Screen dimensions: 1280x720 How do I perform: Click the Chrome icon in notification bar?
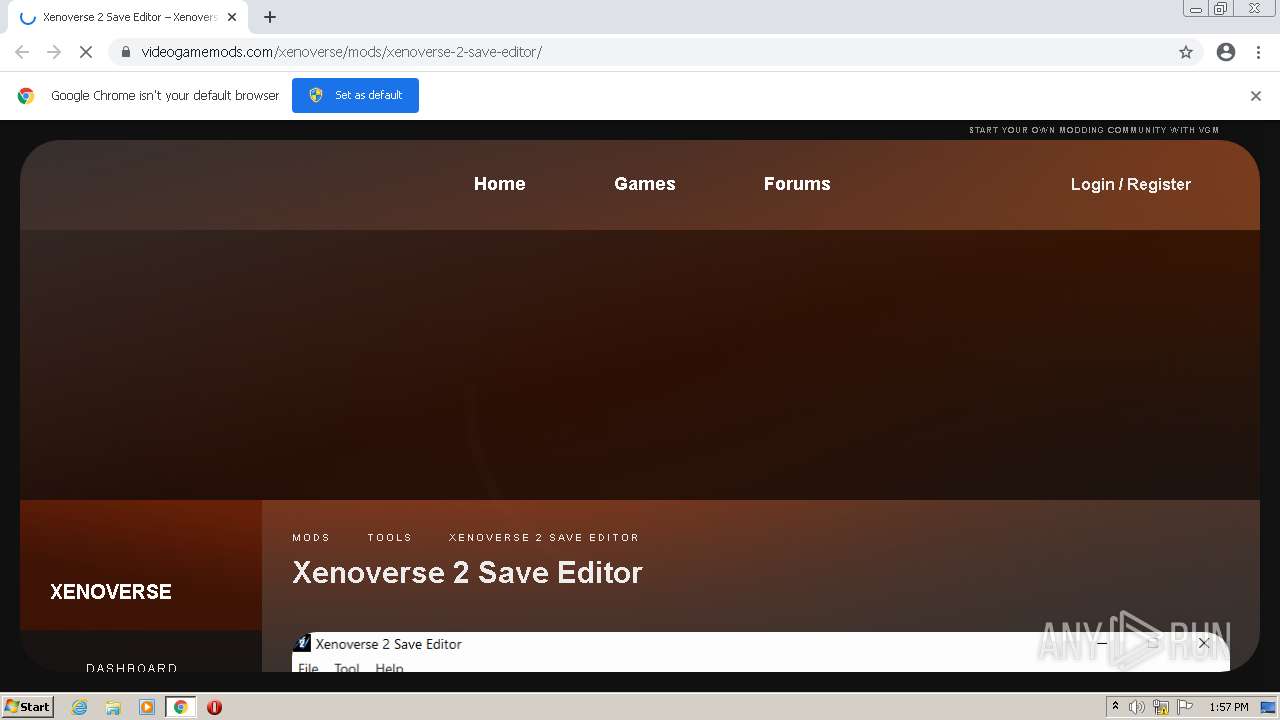click(x=26, y=96)
